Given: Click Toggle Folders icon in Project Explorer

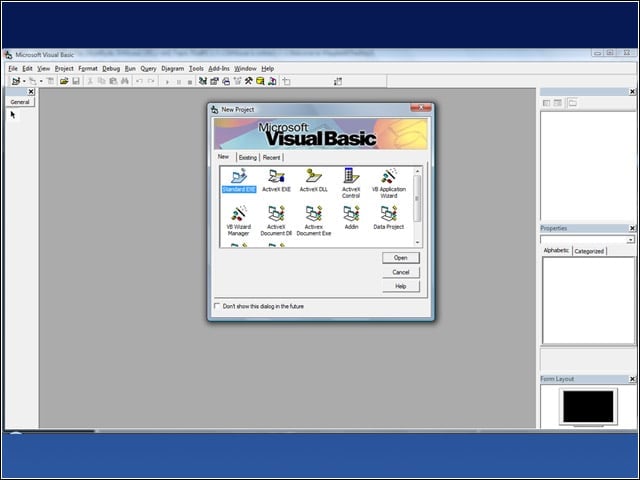Looking at the screenshot, I should [x=572, y=103].
